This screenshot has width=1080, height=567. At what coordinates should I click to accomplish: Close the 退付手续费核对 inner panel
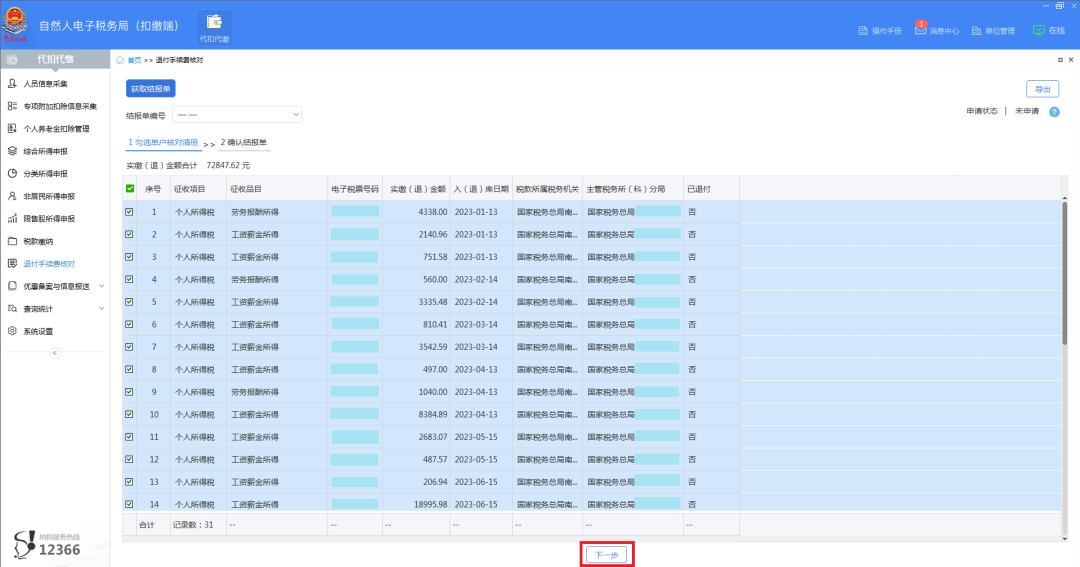point(1071,60)
